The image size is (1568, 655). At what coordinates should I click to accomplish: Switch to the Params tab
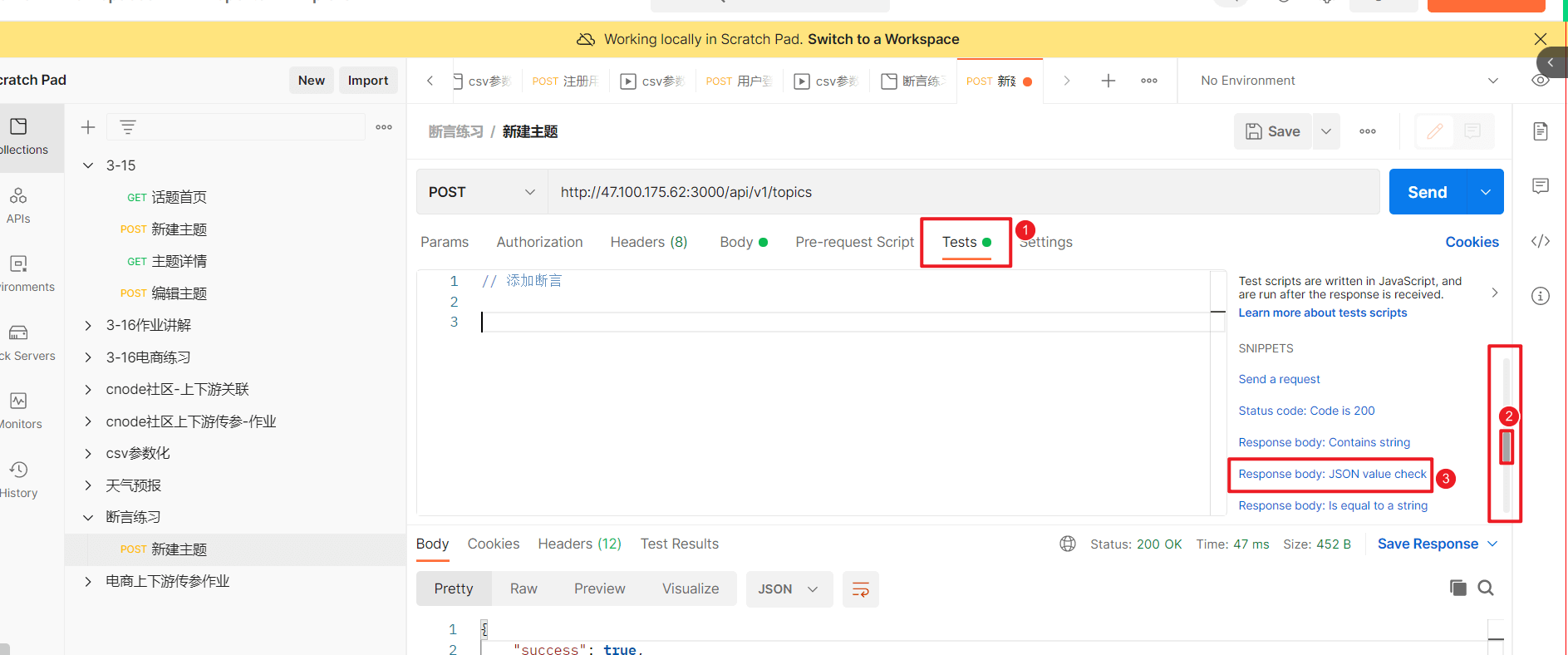(x=445, y=242)
